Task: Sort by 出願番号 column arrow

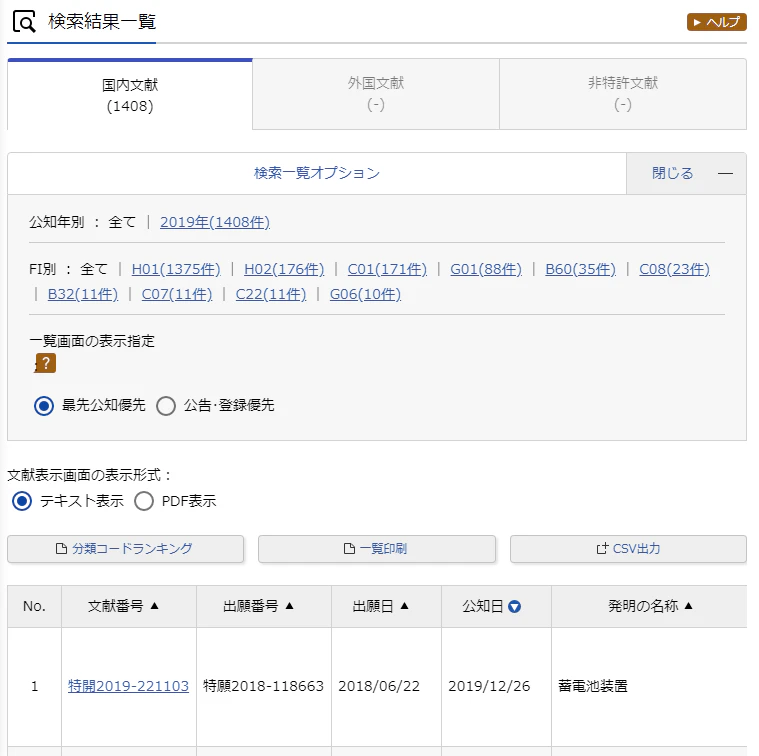Action: point(289,606)
